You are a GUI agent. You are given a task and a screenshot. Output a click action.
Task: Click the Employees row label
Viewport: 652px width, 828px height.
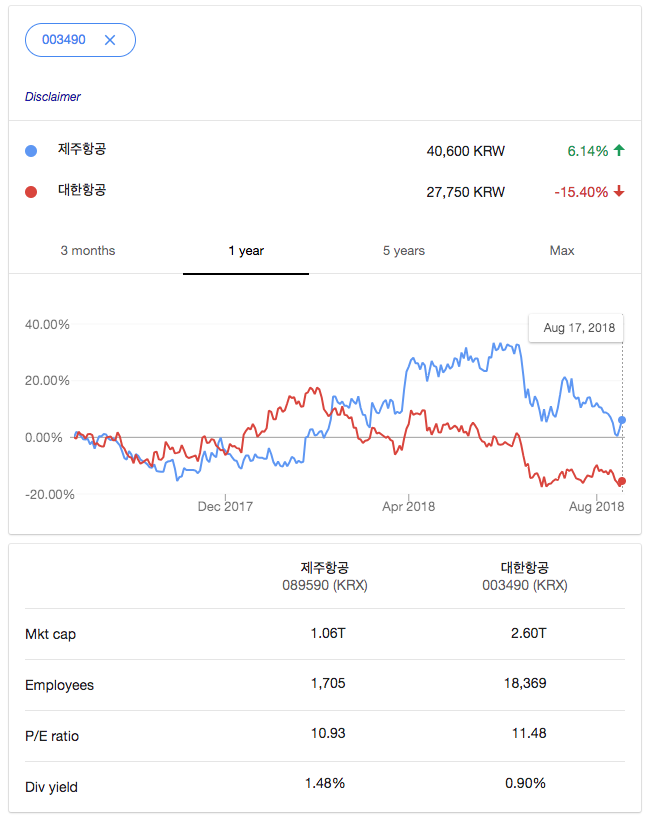(x=59, y=685)
